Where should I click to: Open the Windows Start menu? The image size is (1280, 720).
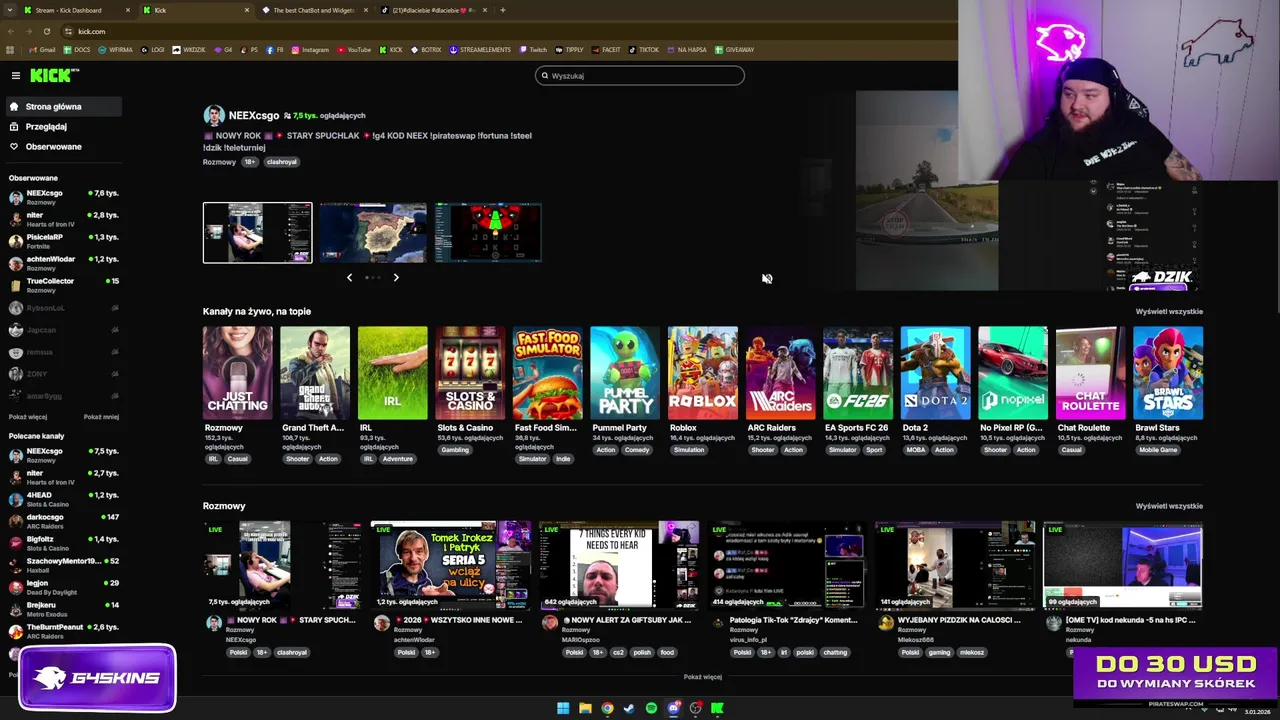click(x=563, y=708)
